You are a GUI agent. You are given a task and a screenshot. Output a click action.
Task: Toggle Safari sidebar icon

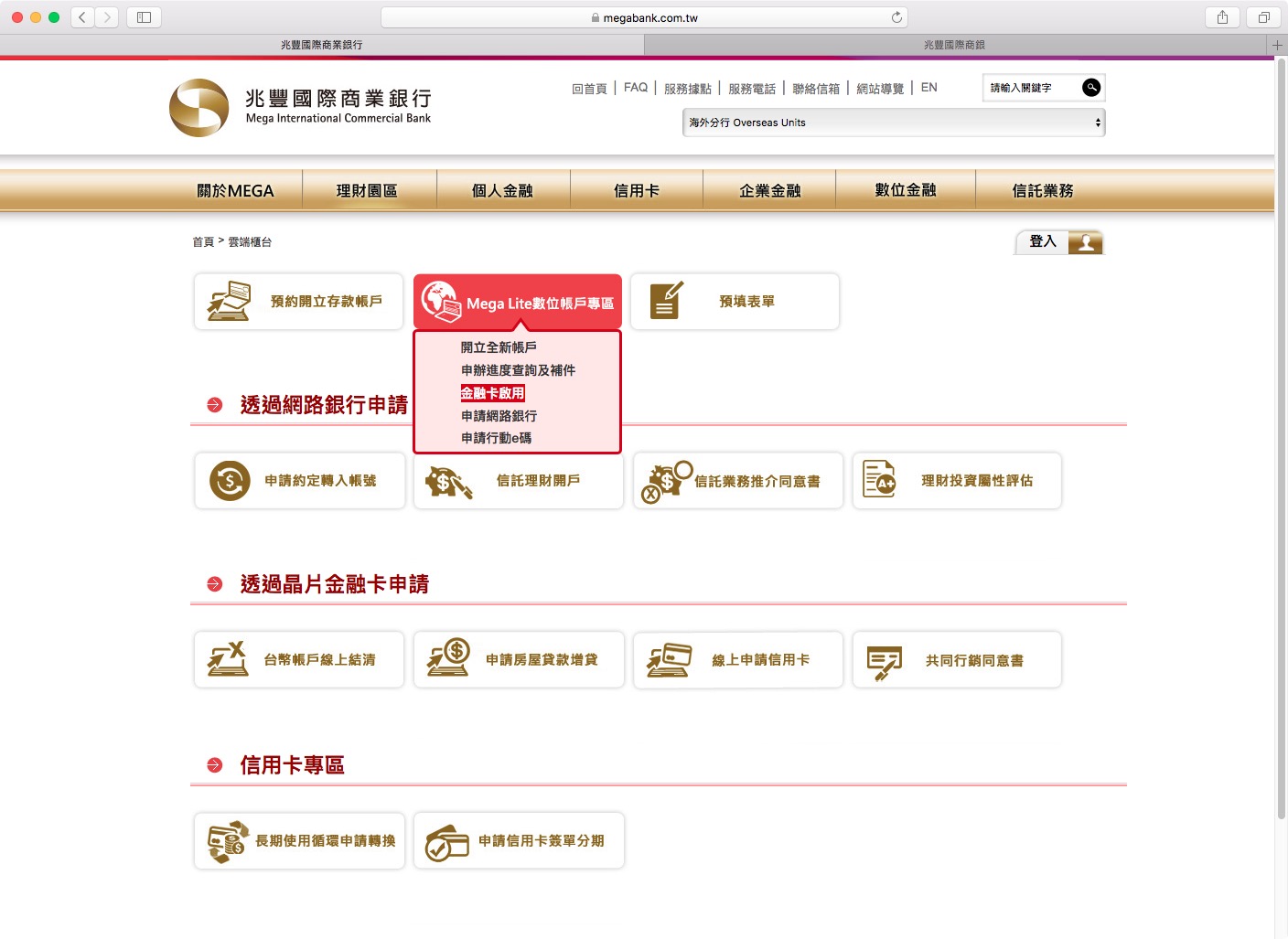144,17
